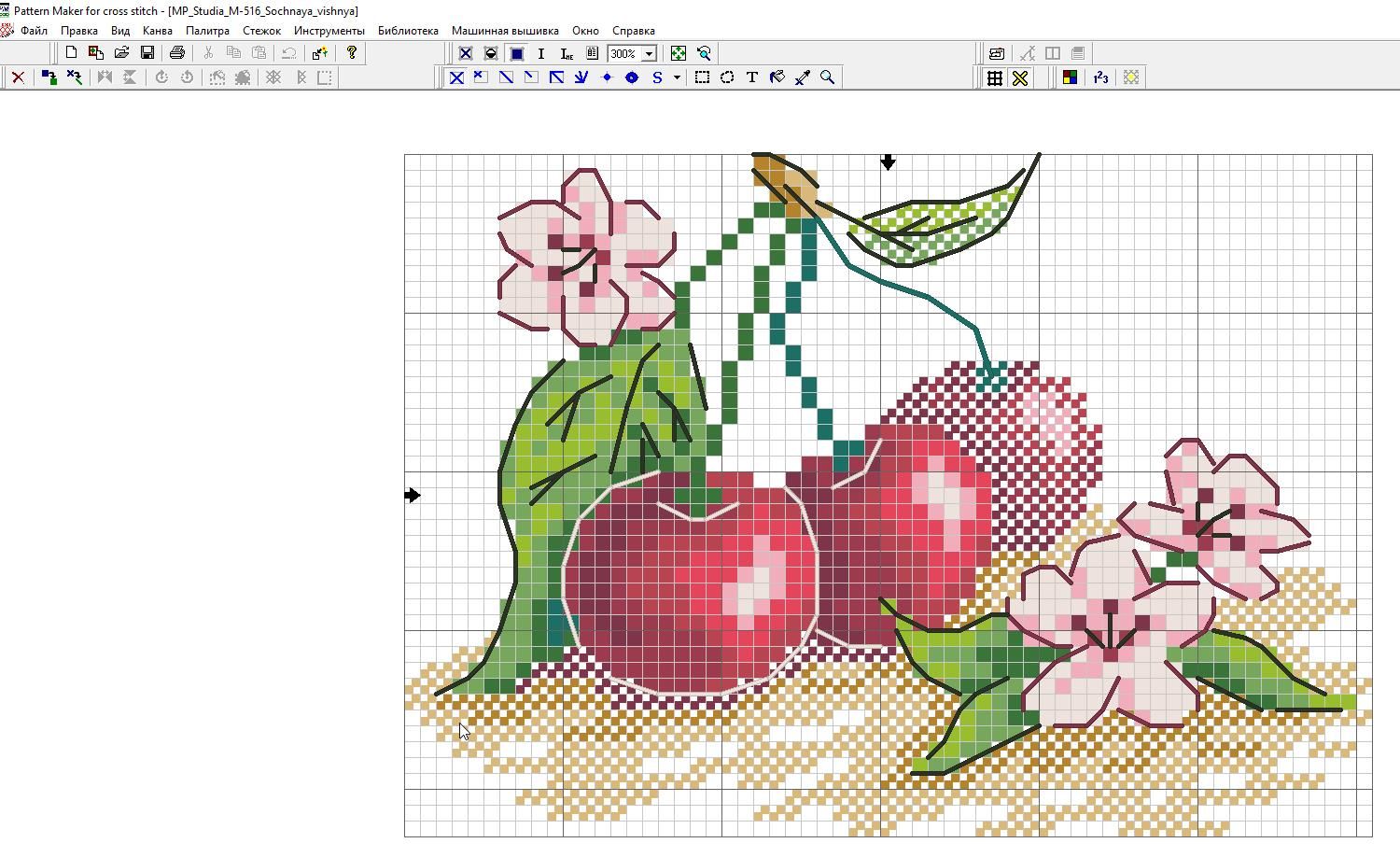Viewport: 1400px width, 857px height.
Task: Select the French knot tool
Action: pyautogui.click(x=607, y=77)
